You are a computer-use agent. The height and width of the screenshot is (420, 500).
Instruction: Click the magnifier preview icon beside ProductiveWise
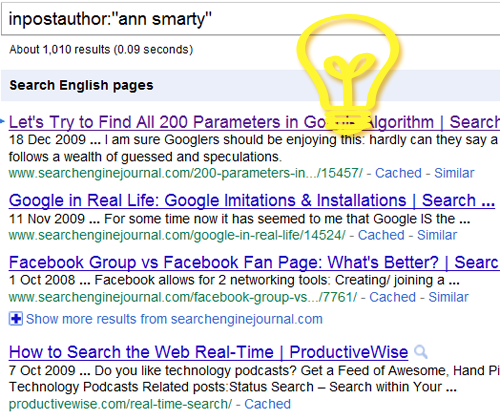point(421,352)
